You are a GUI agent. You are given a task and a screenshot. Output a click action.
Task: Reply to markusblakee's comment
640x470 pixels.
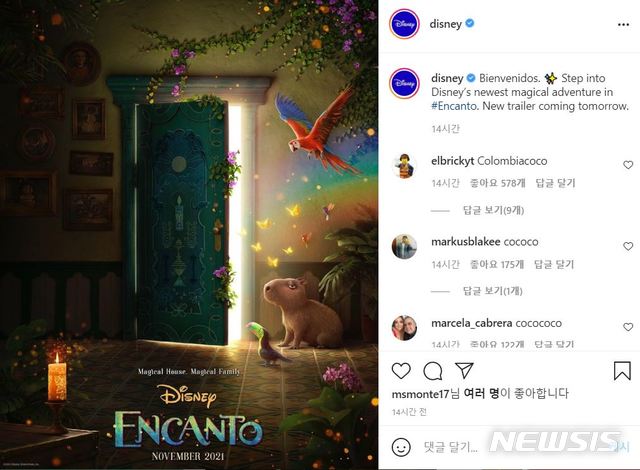tap(554, 264)
